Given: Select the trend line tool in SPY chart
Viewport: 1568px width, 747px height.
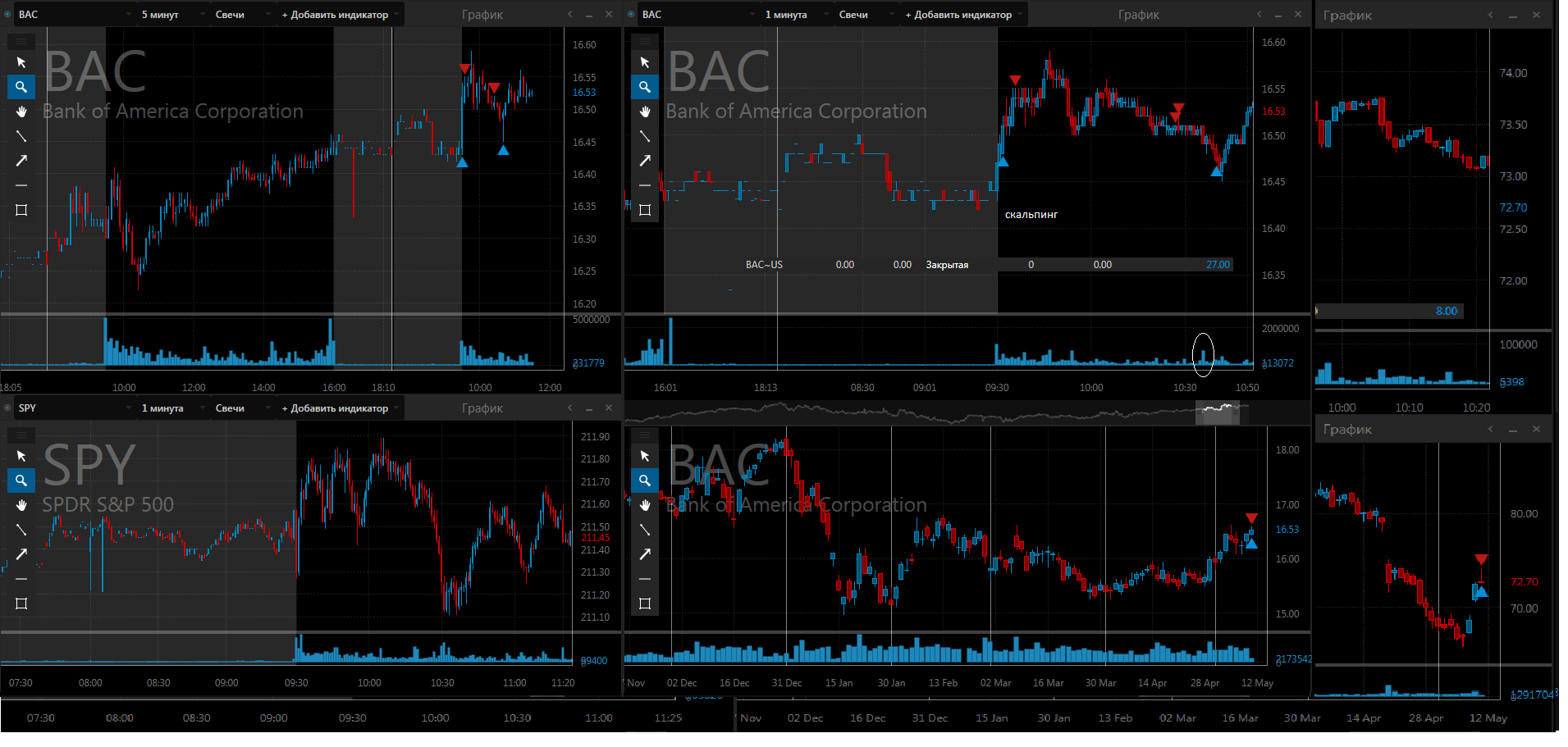Looking at the screenshot, I should pos(21,530).
